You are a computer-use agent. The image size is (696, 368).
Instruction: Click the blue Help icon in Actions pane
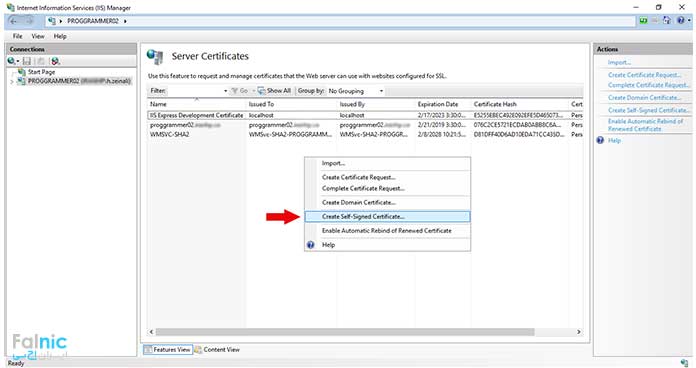pyautogui.click(x=600, y=140)
